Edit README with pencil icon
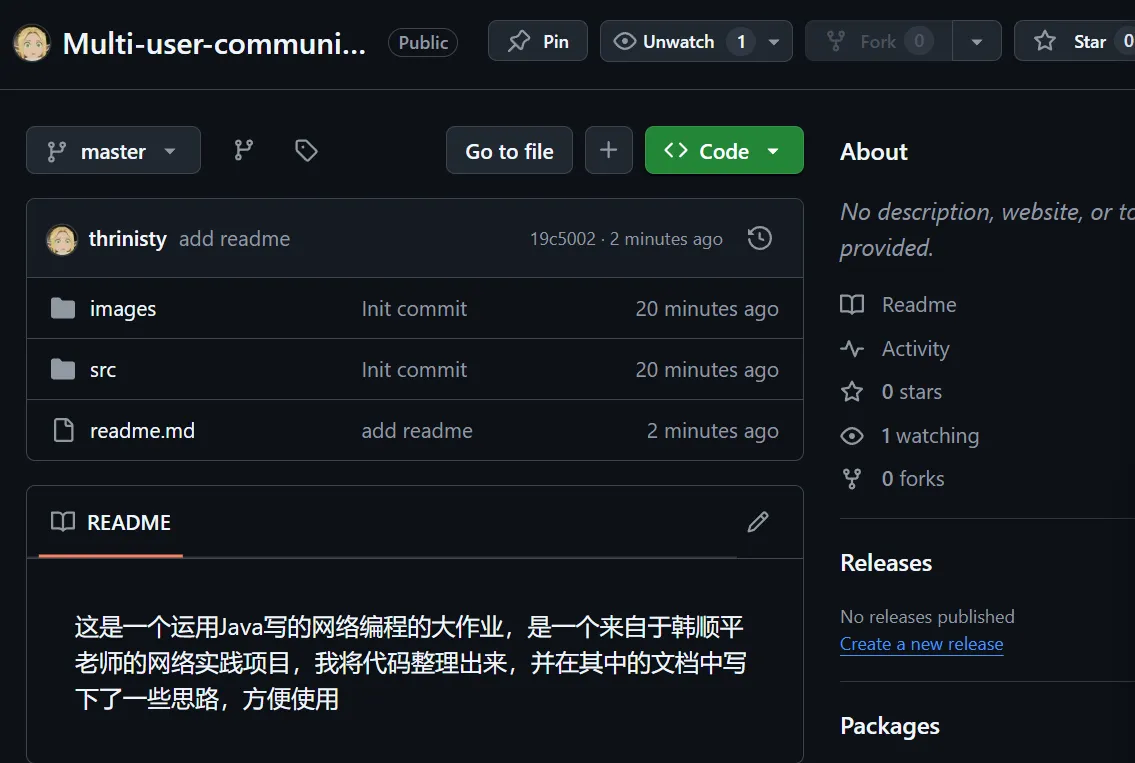Screen dimensions: 1135x763 pos(758,522)
